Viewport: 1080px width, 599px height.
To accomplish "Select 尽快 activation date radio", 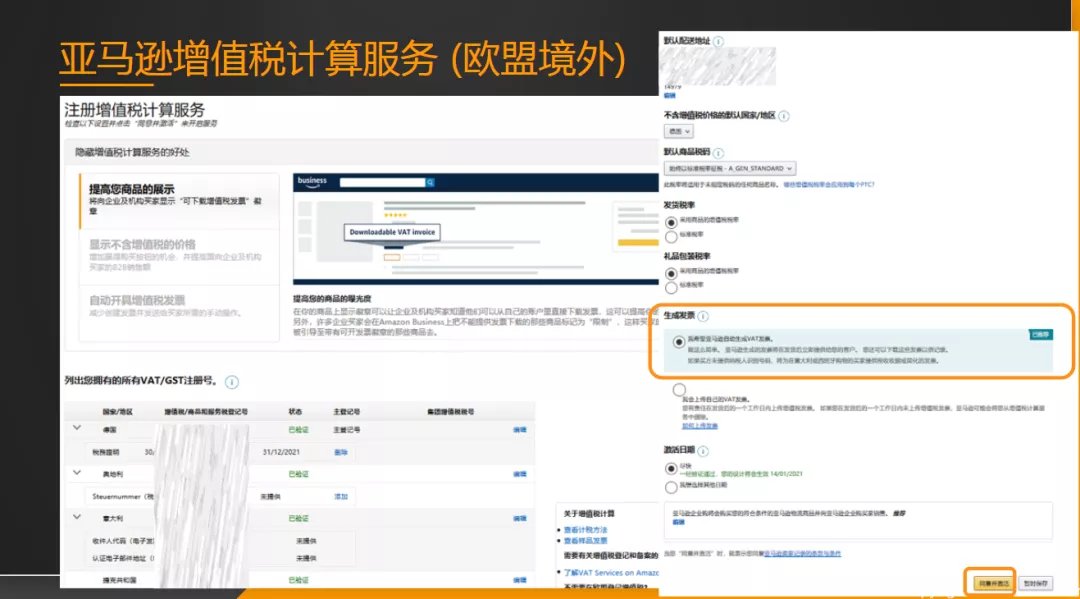I will pos(671,468).
